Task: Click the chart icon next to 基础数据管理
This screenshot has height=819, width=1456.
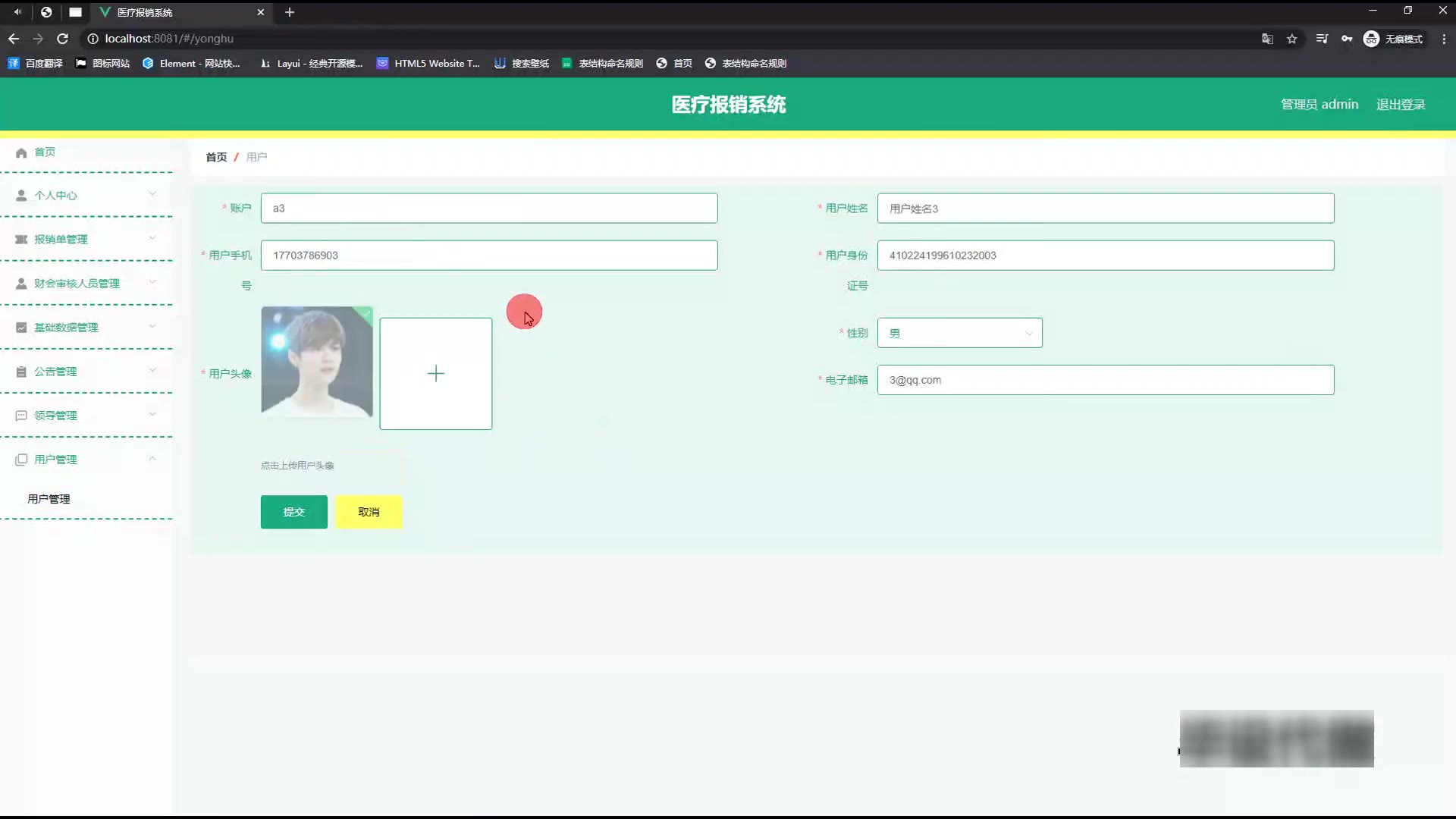Action: coord(21,328)
